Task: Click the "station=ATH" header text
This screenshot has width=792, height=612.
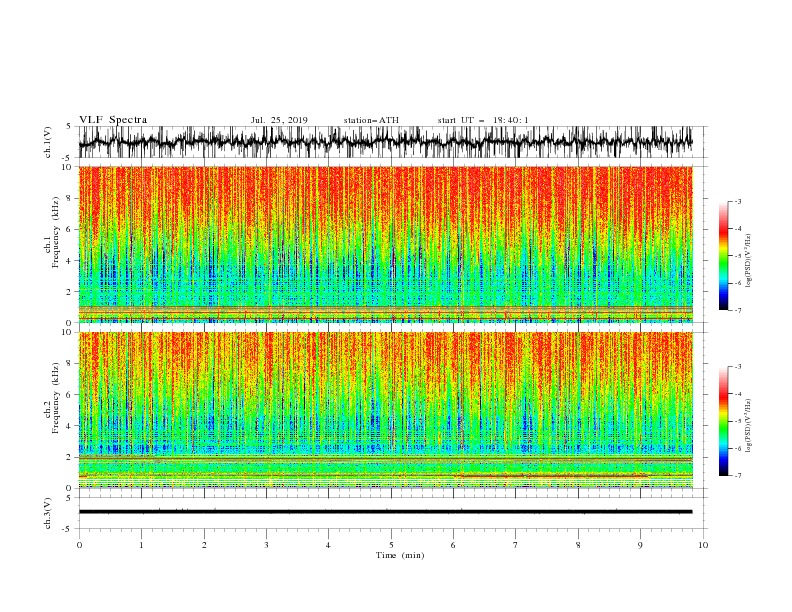Action: pos(371,120)
